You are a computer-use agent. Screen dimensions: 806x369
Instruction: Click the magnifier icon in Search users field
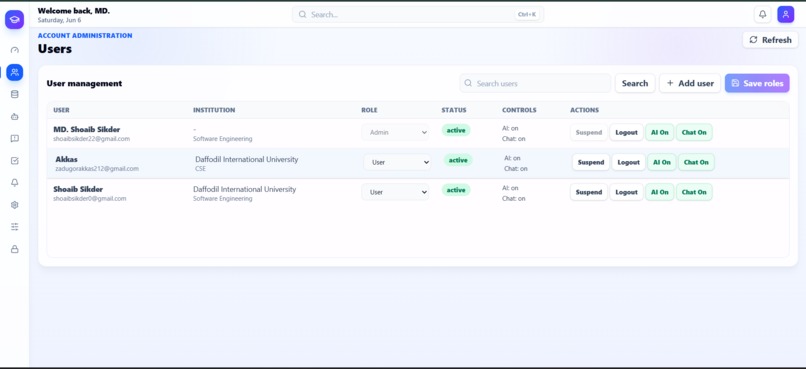(468, 83)
